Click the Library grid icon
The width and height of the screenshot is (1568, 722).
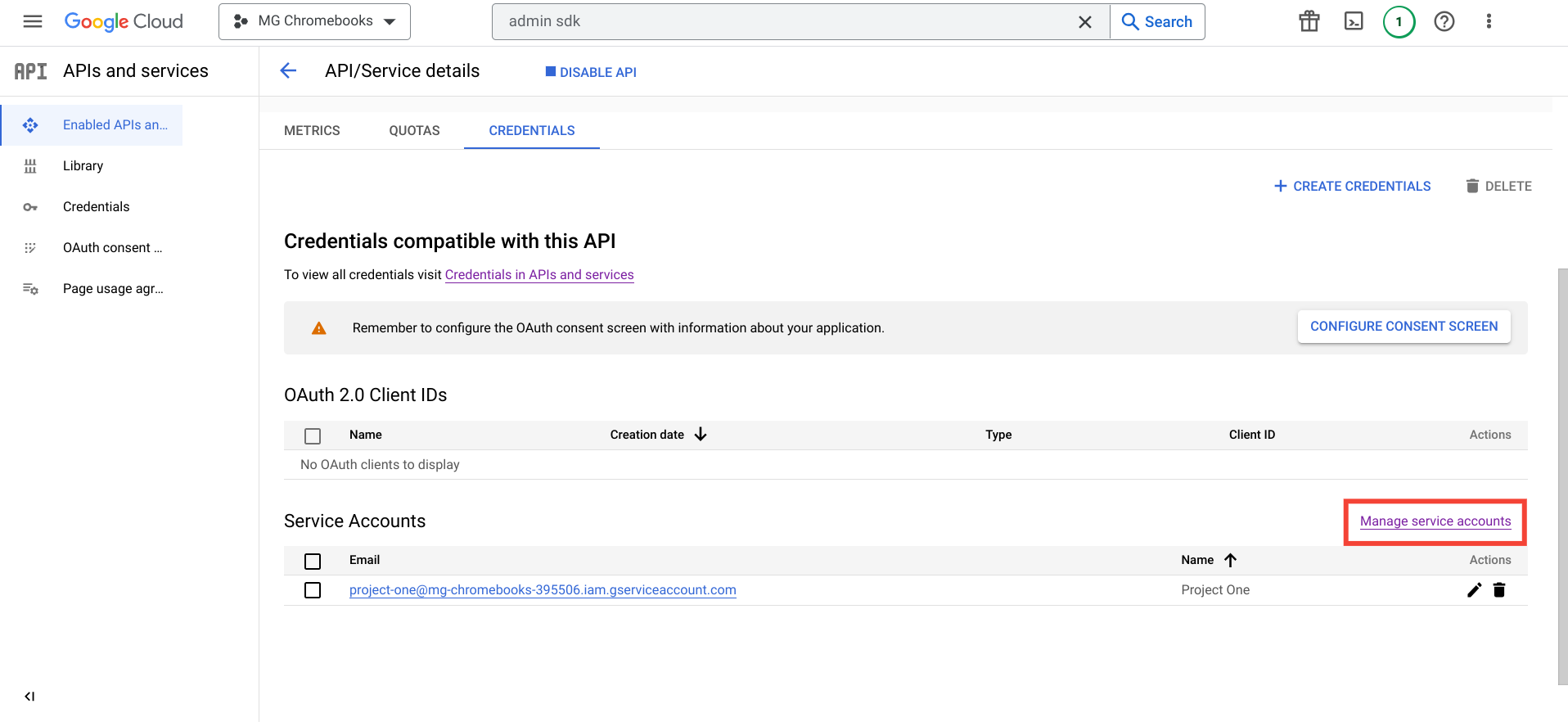click(30, 166)
